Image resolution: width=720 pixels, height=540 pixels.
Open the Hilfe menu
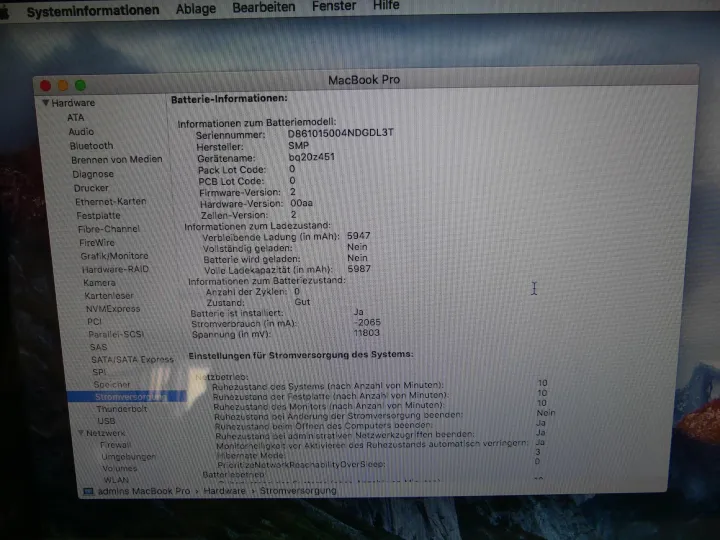tap(386, 5)
